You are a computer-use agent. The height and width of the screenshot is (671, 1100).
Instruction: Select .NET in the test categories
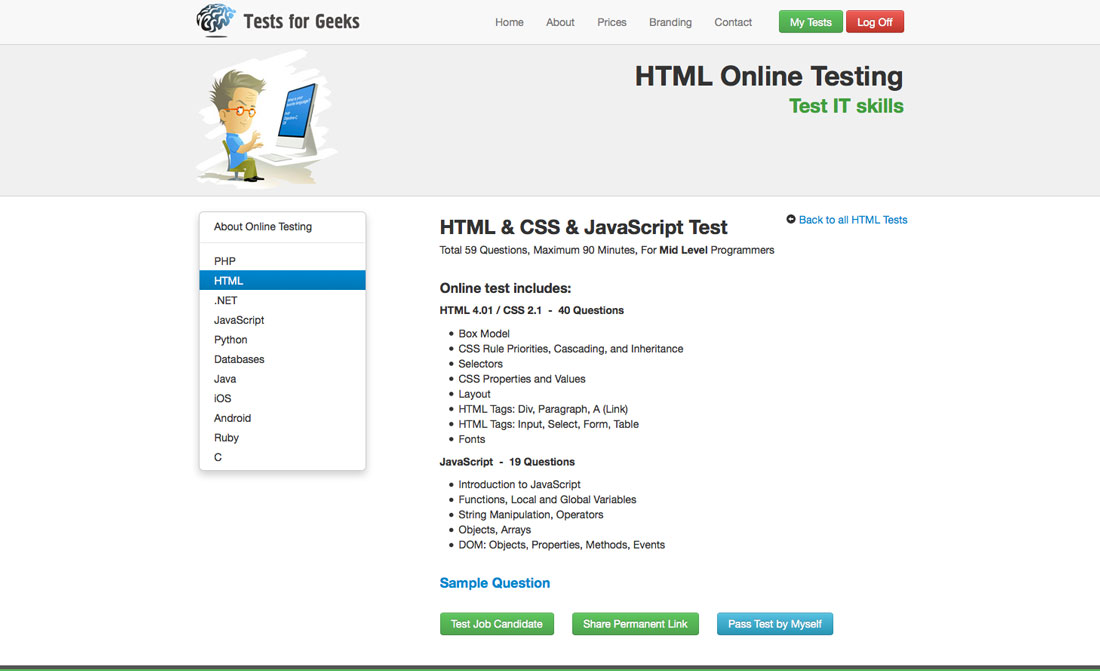(225, 300)
